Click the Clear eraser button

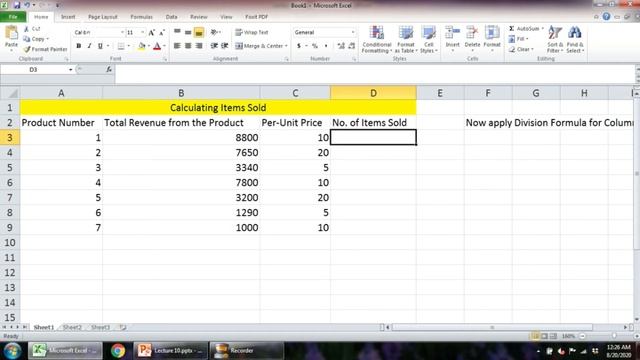click(x=521, y=49)
